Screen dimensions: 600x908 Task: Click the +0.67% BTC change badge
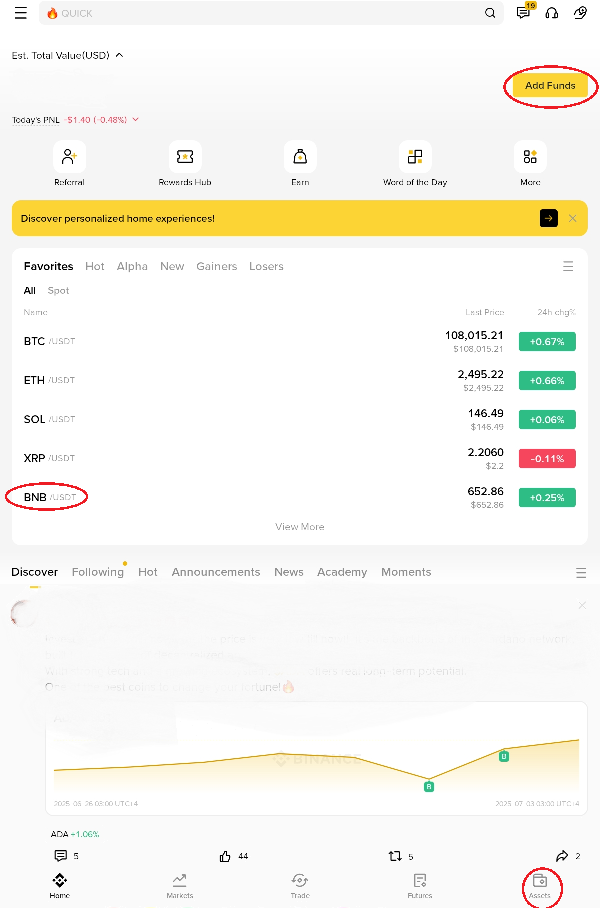click(x=547, y=342)
